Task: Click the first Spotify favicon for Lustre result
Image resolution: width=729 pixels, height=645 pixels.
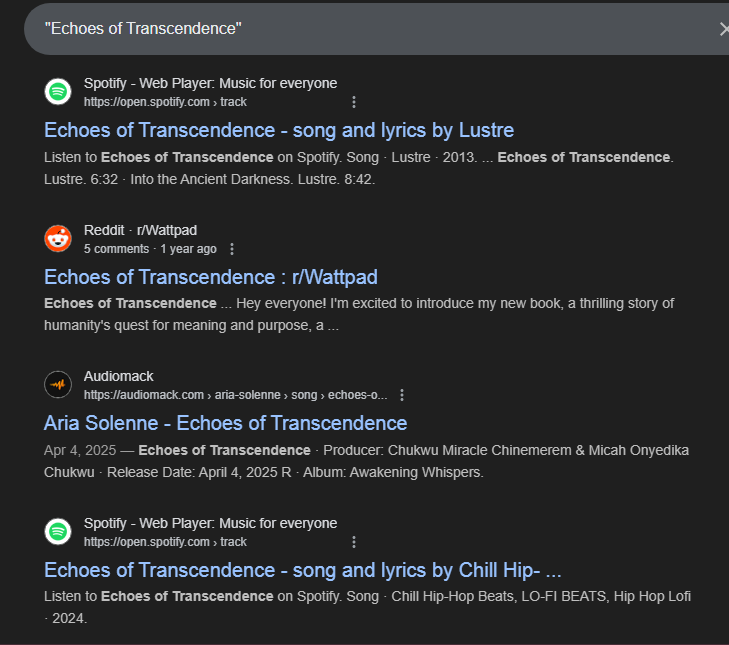Action: pyautogui.click(x=58, y=92)
